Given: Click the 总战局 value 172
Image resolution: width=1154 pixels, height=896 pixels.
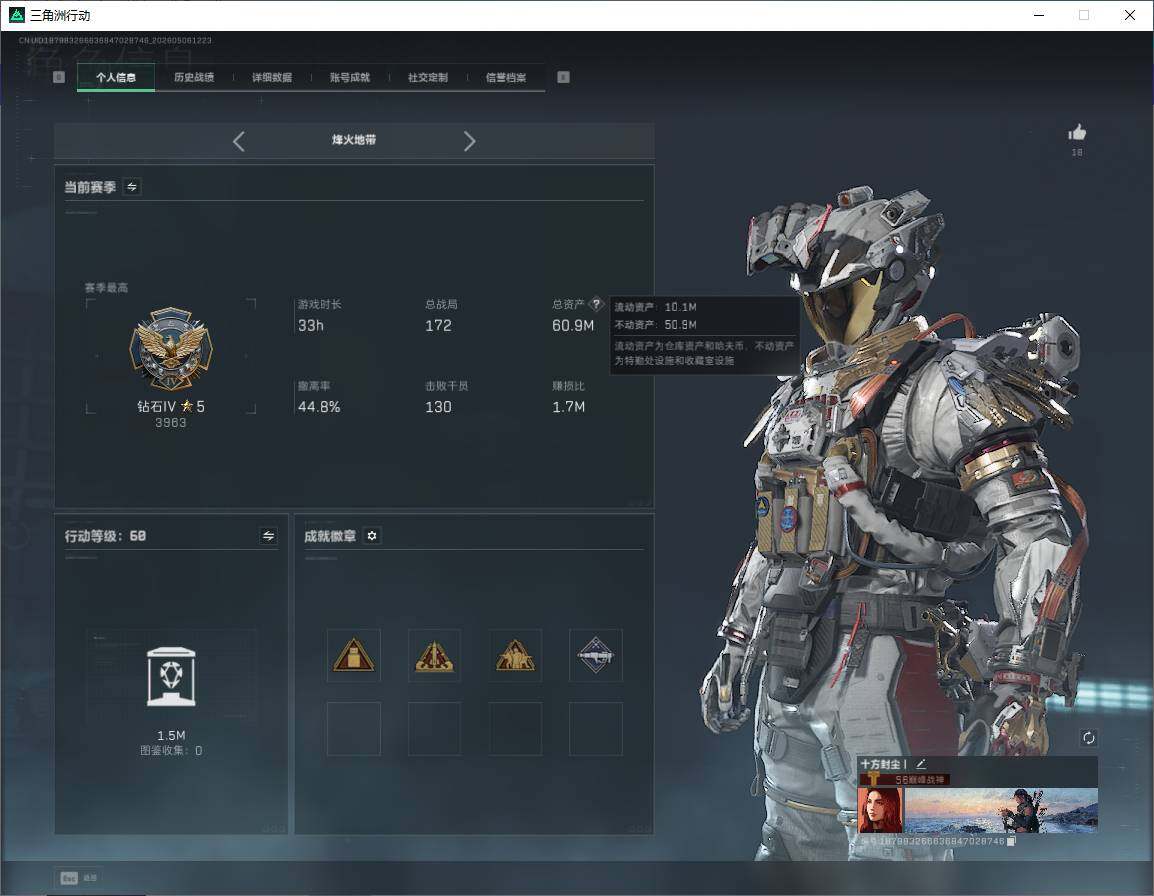Looking at the screenshot, I should pyautogui.click(x=438, y=325).
